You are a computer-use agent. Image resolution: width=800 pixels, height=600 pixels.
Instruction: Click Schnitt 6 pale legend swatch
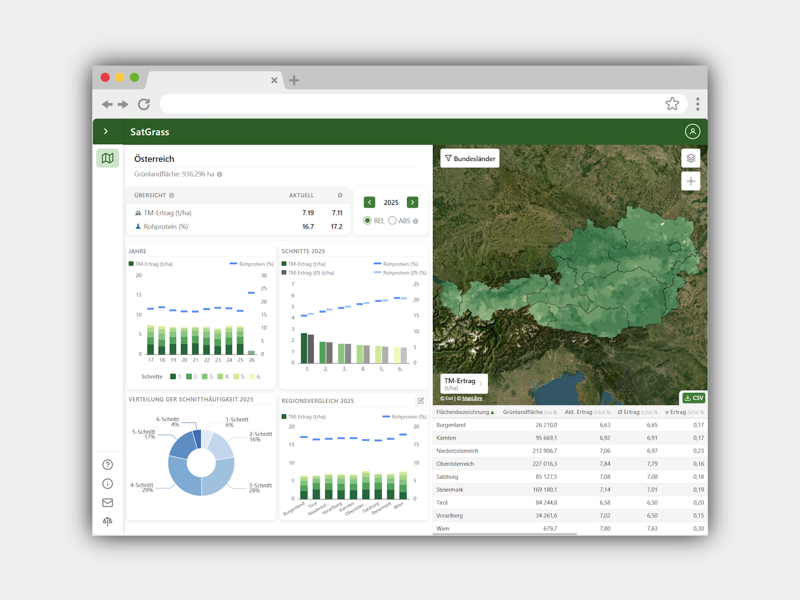pyautogui.click(x=252, y=377)
